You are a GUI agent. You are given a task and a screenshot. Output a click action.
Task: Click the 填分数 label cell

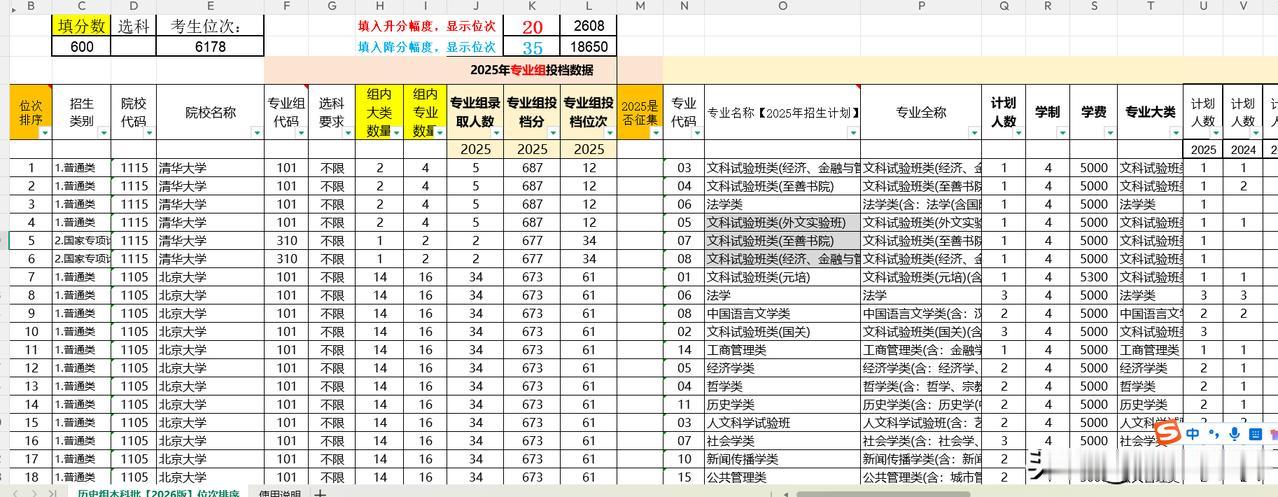pos(82,26)
